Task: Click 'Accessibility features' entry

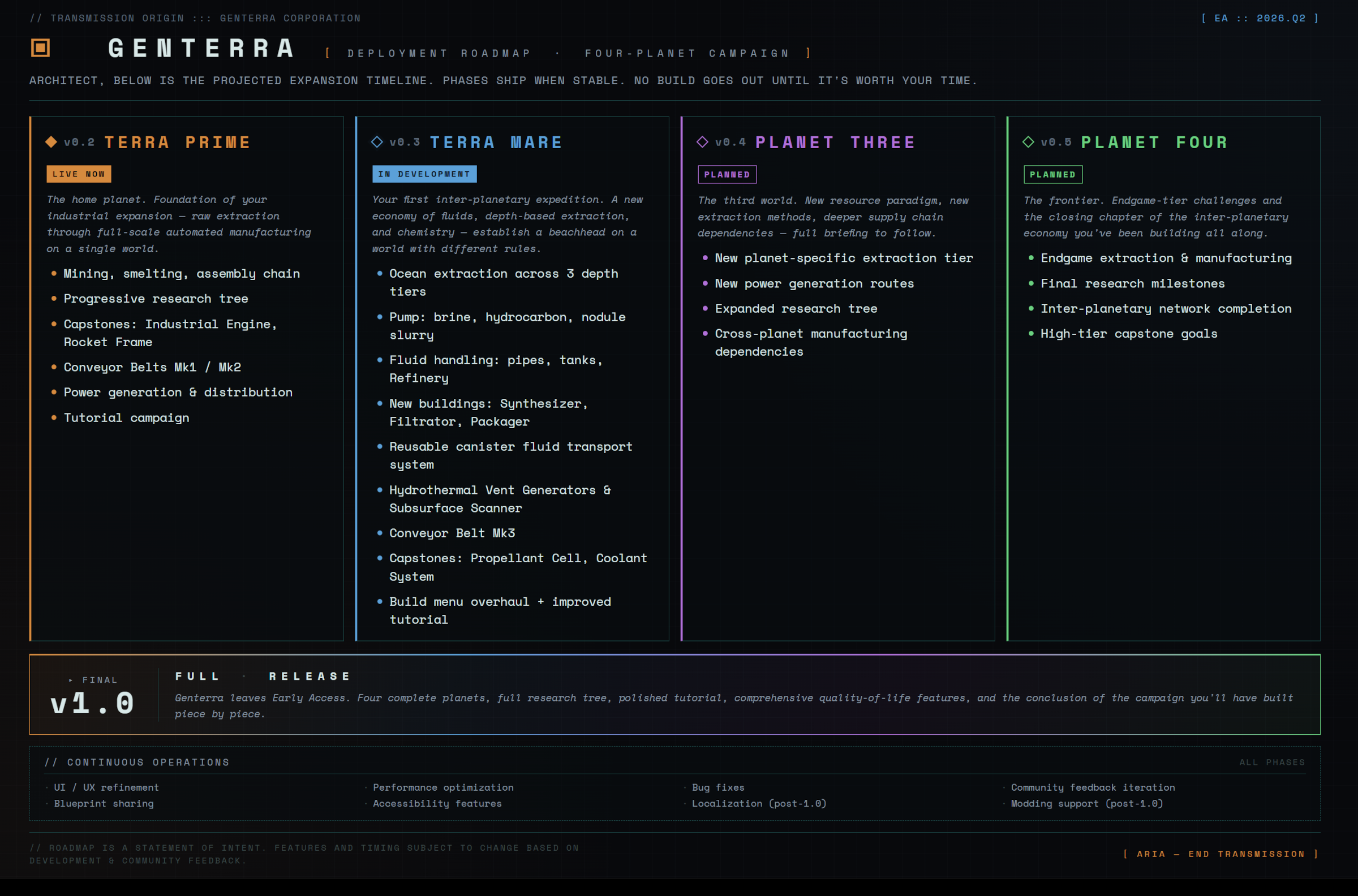Action: 437,803
